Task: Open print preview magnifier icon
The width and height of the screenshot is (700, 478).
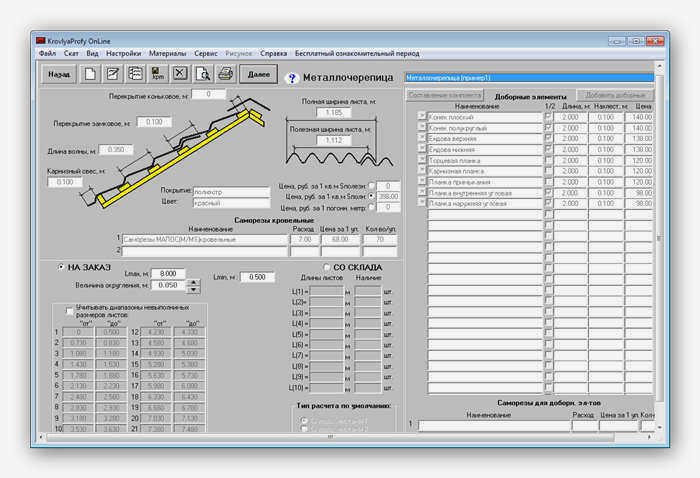Action: (203, 74)
